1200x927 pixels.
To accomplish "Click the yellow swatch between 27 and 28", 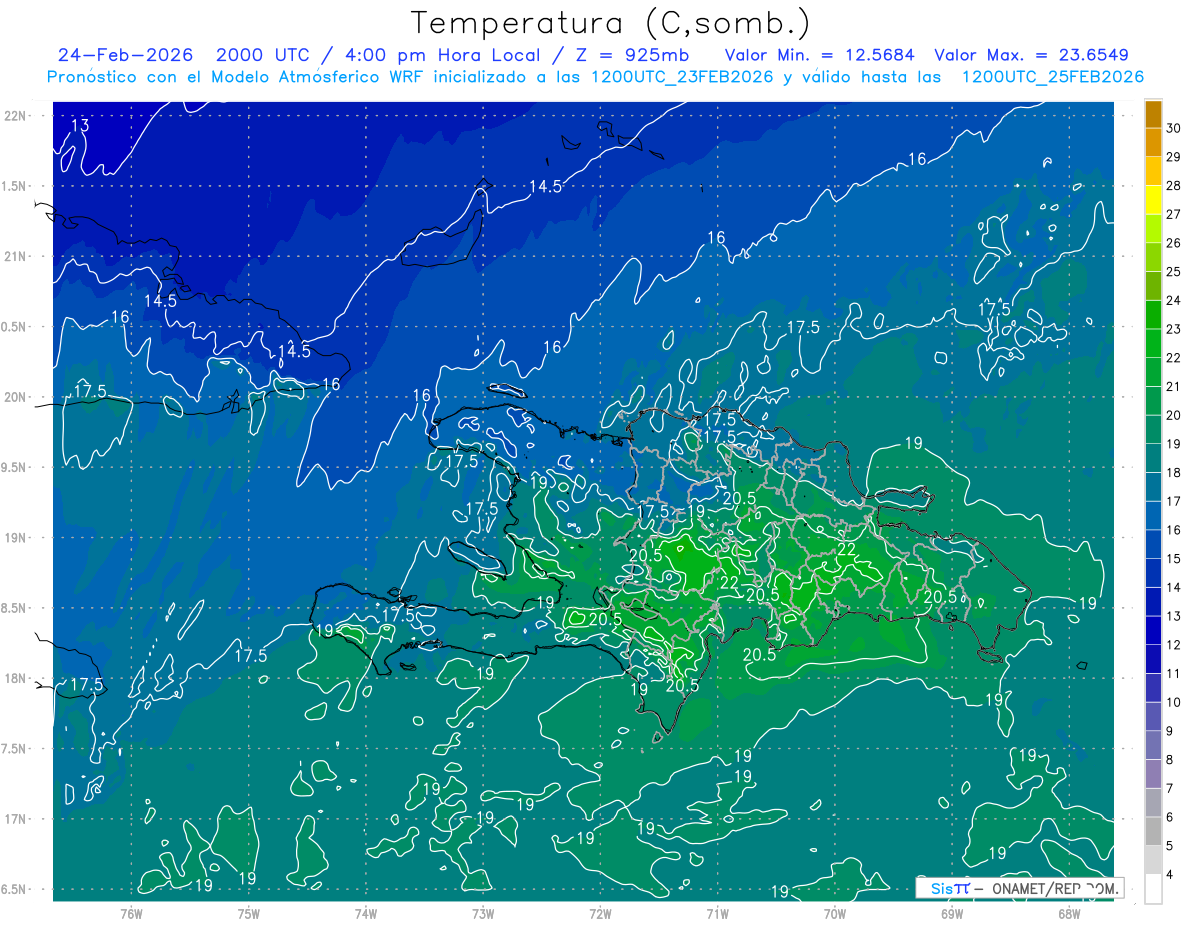I will (x=1154, y=200).
